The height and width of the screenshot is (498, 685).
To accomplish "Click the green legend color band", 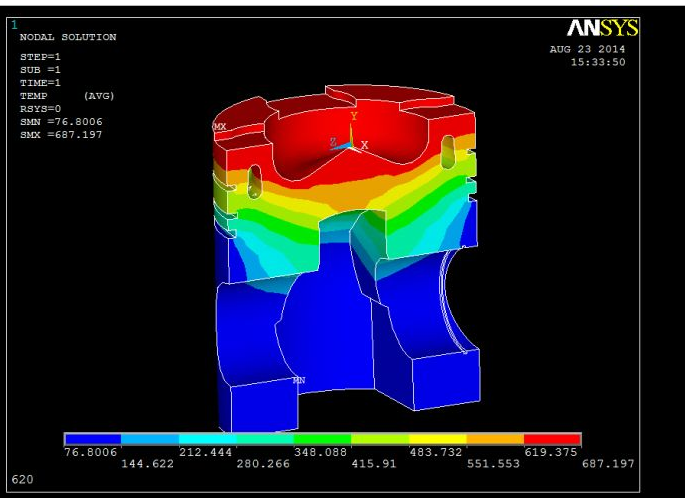I will coord(322,439).
